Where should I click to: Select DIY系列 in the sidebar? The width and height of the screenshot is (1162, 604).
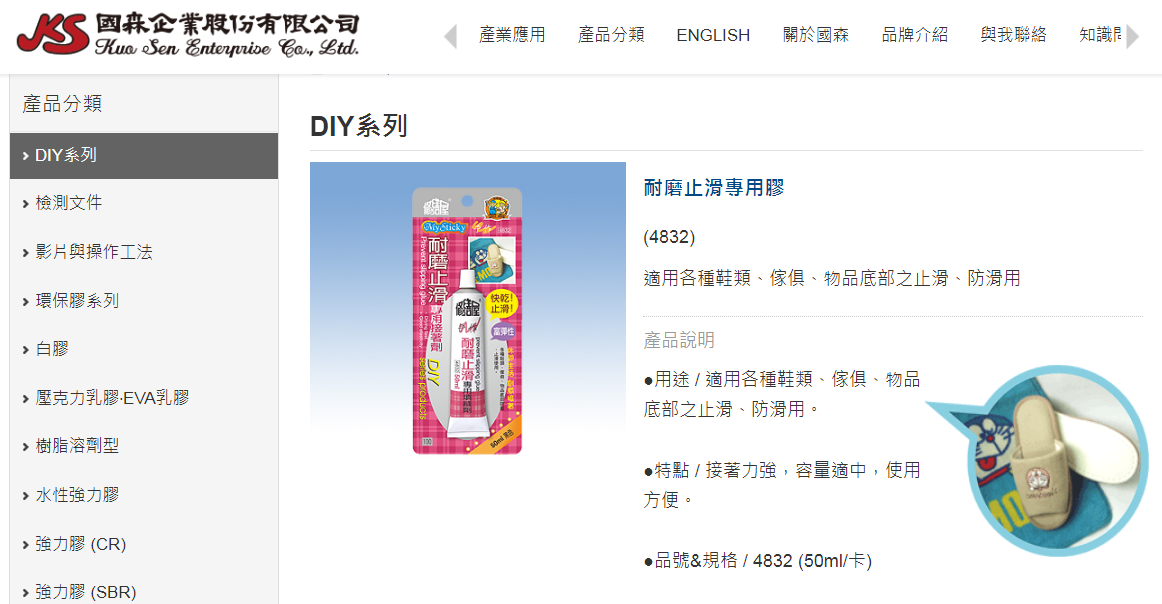click(x=144, y=156)
